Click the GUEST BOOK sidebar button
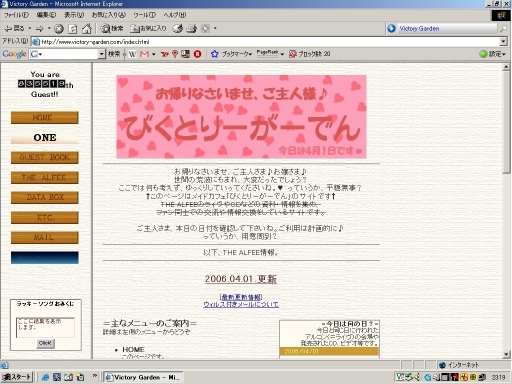The image size is (512, 384). point(45,158)
